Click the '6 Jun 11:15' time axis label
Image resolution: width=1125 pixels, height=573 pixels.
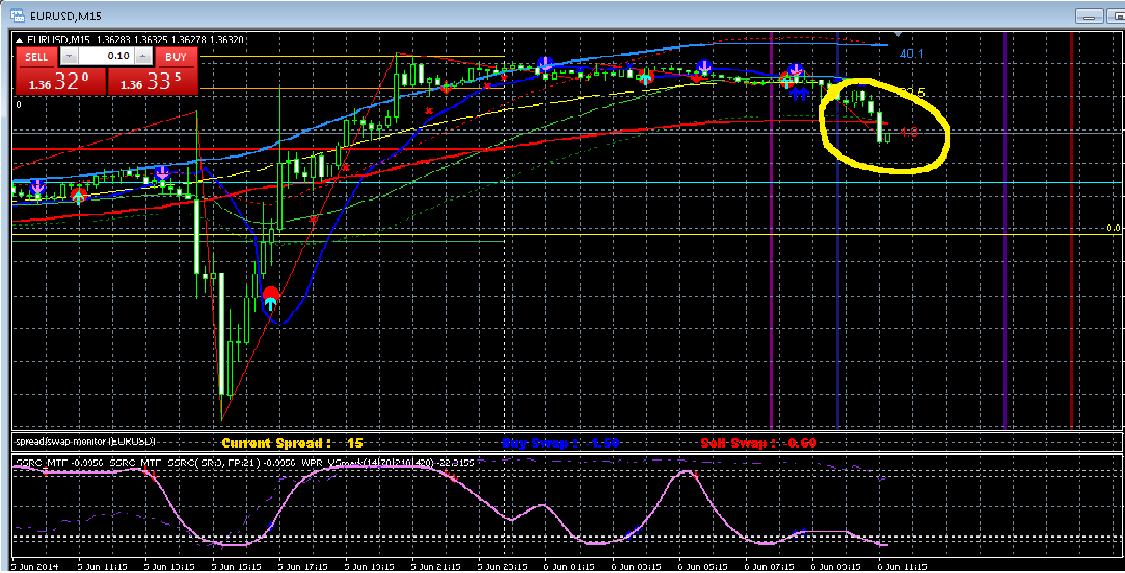(x=903, y=567)
